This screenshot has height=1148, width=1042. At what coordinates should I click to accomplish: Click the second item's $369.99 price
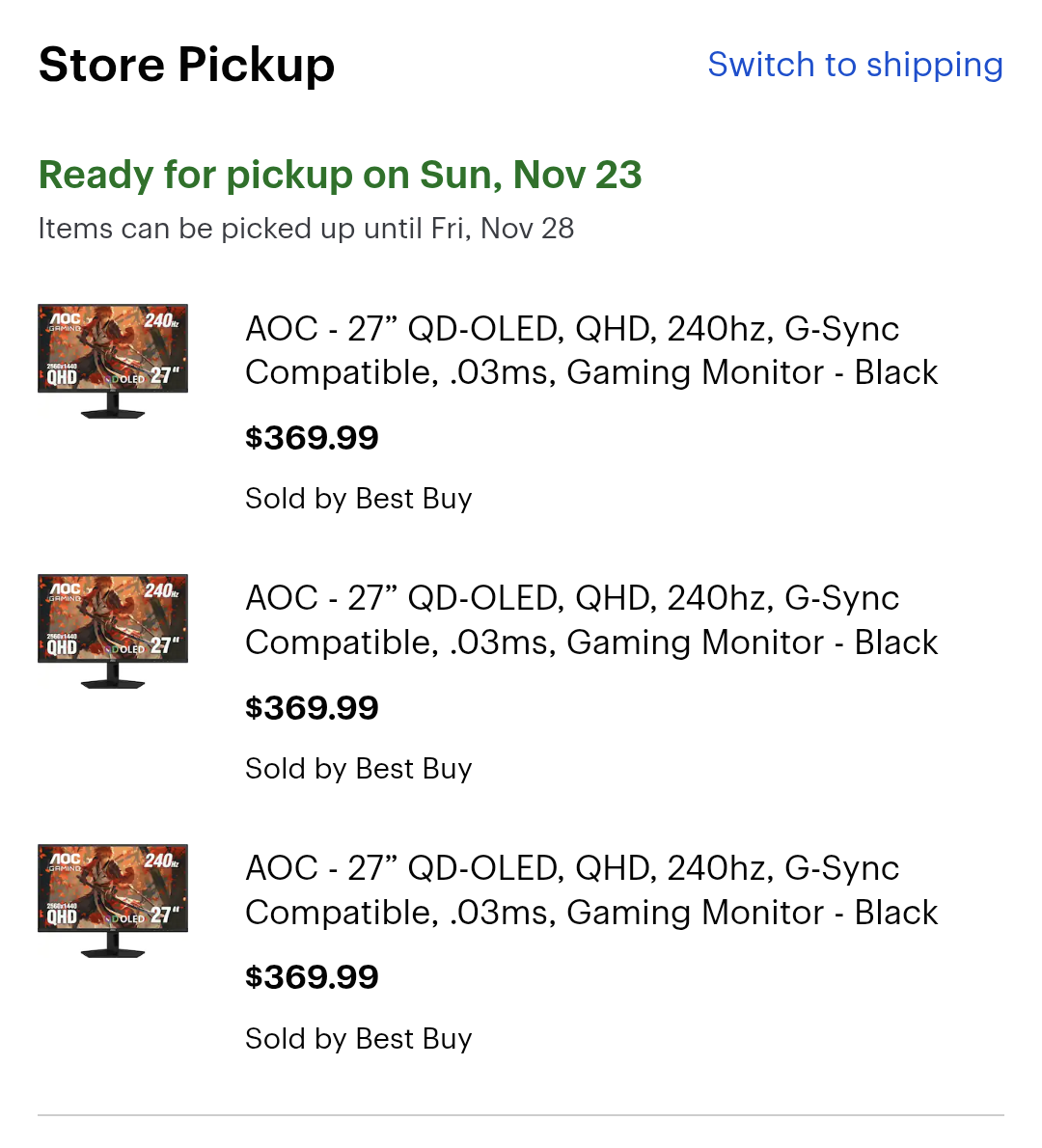point(312,708)
